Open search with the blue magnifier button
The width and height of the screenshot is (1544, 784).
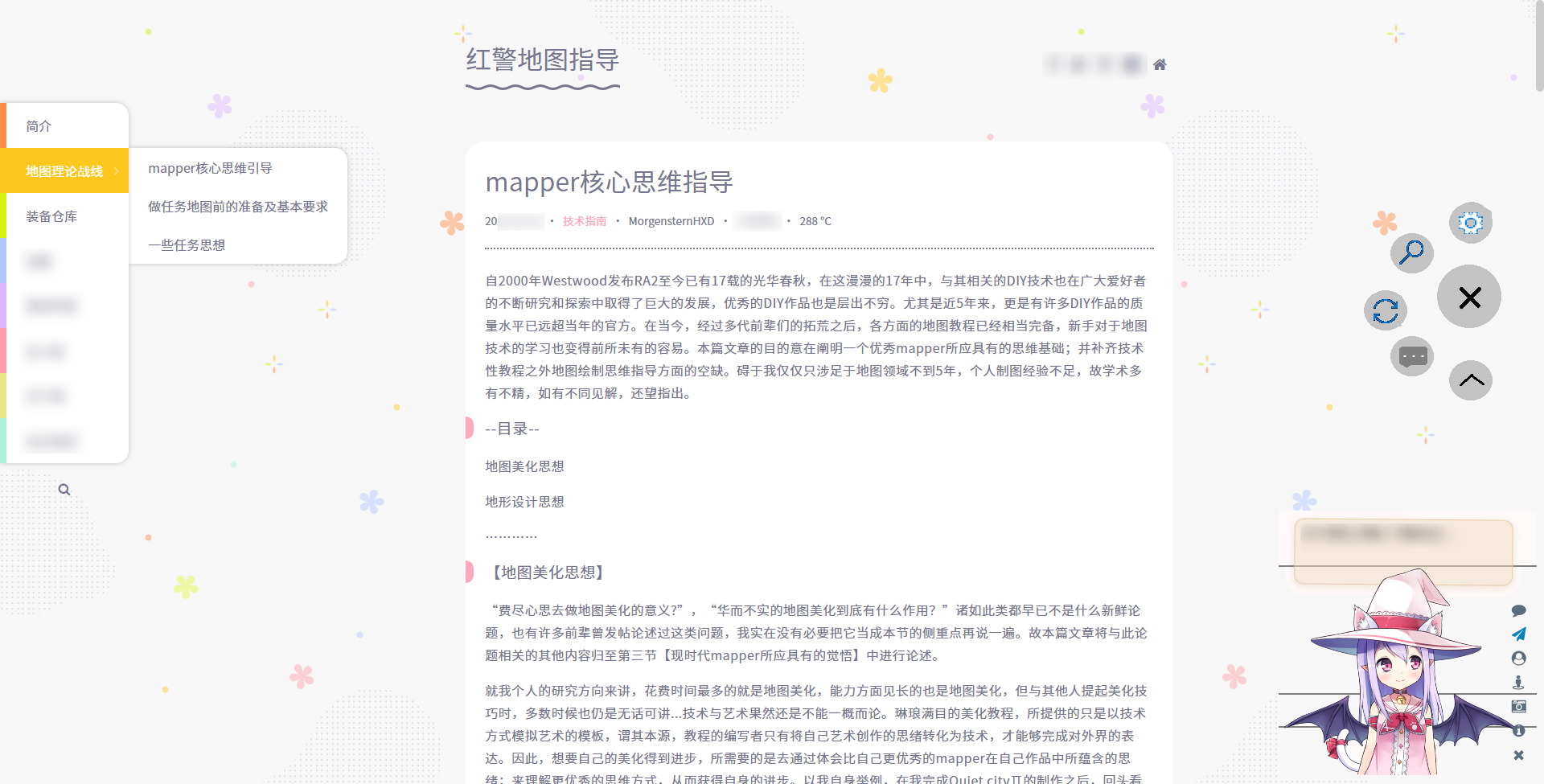pos(1411,252)
